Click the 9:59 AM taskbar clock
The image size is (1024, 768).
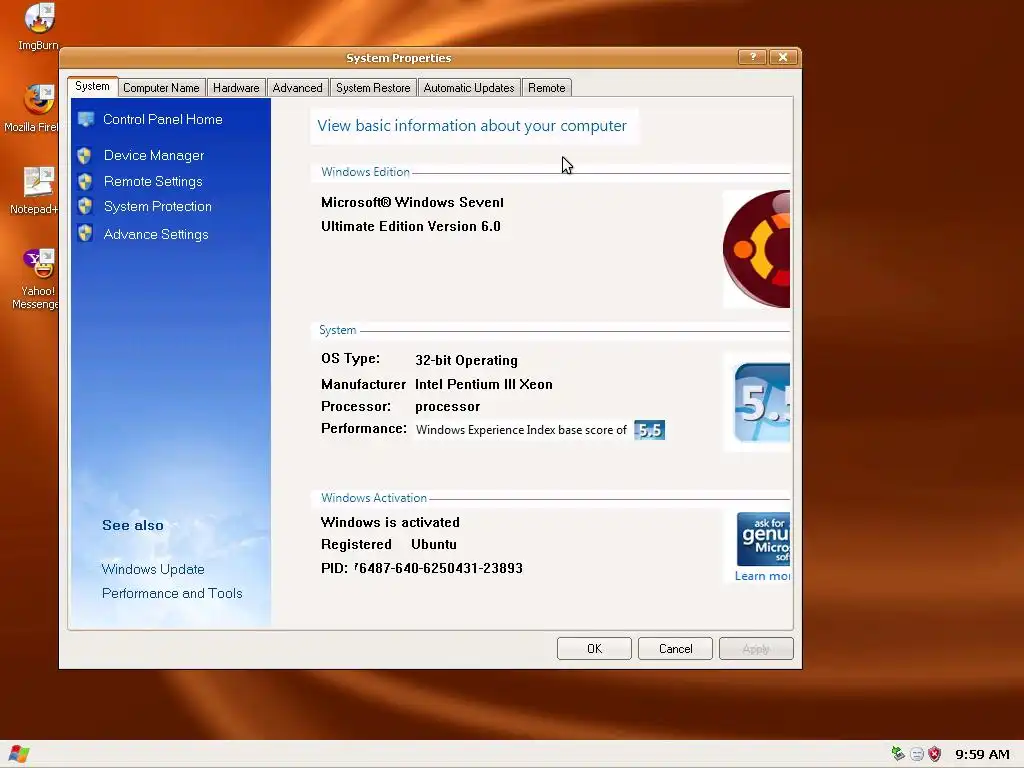pyautogui.click(x=982, y=754)
